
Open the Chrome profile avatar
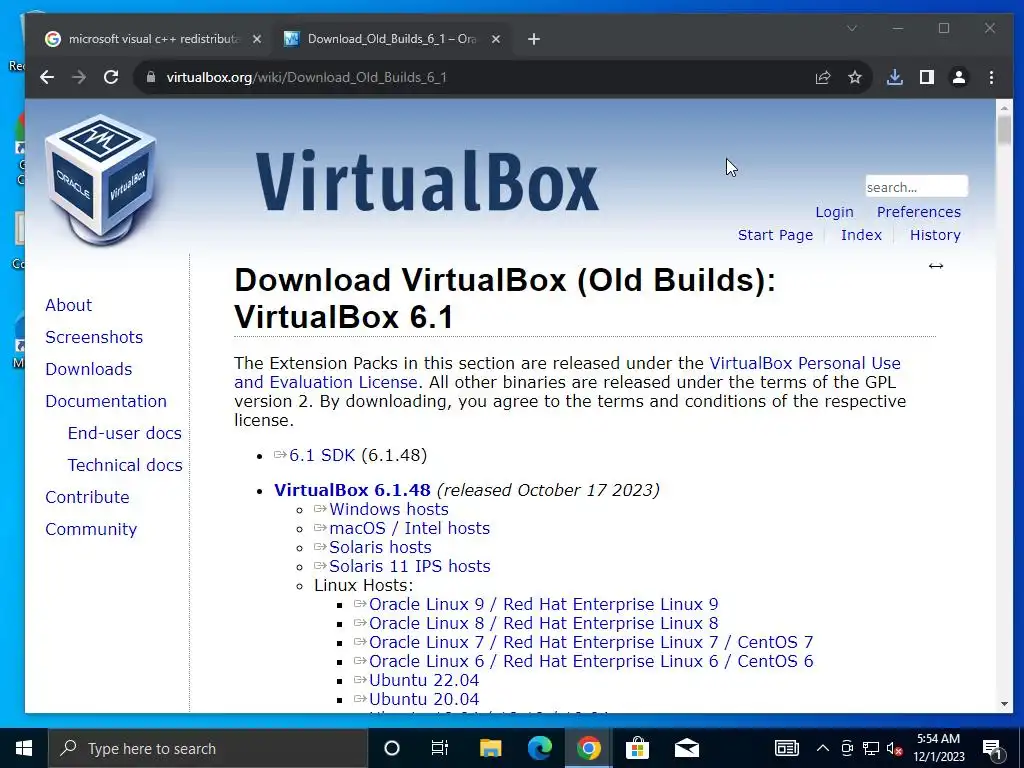point(959,77)
